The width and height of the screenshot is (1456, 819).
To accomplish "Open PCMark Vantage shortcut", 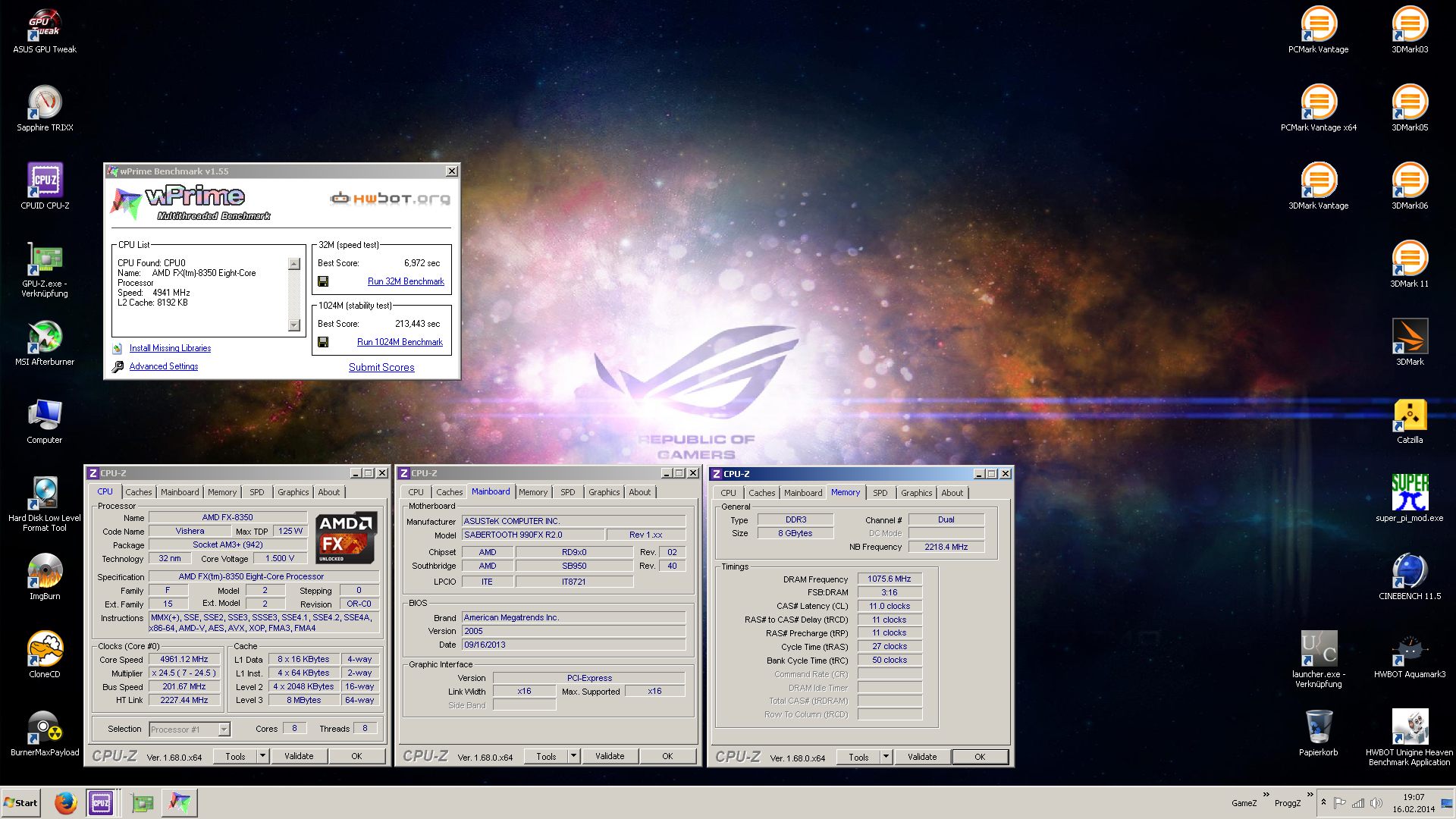I will point(1319,30).
